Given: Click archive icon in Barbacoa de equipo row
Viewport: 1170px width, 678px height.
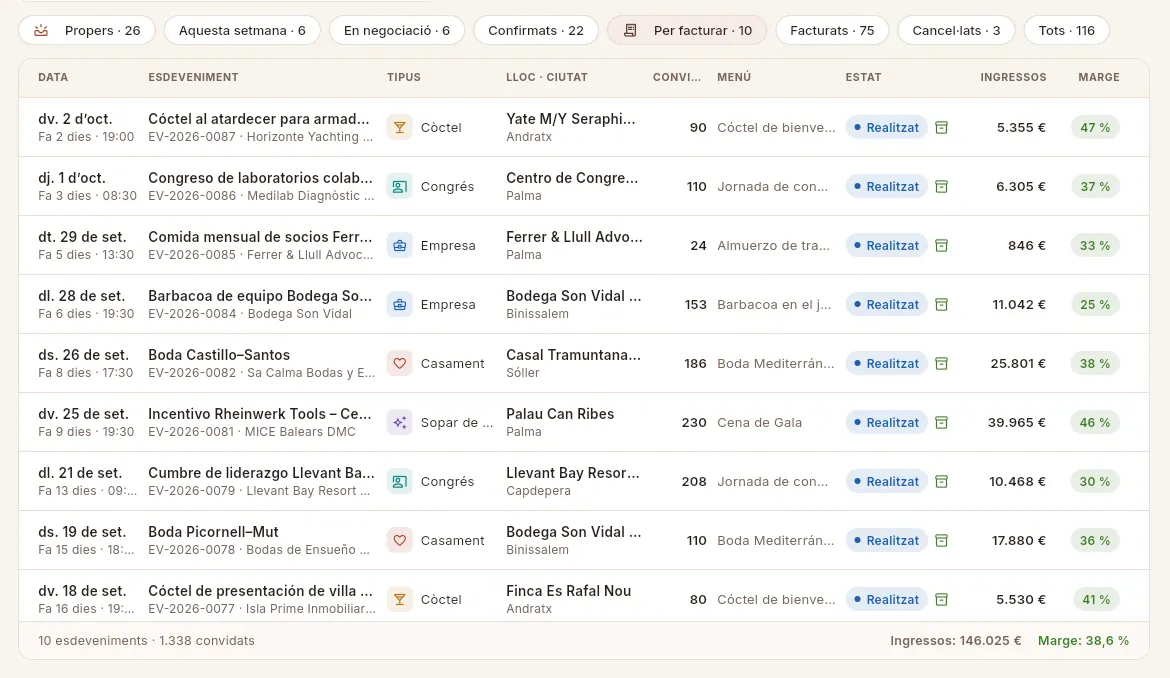Looking at the screenshot, I should 942,304.
